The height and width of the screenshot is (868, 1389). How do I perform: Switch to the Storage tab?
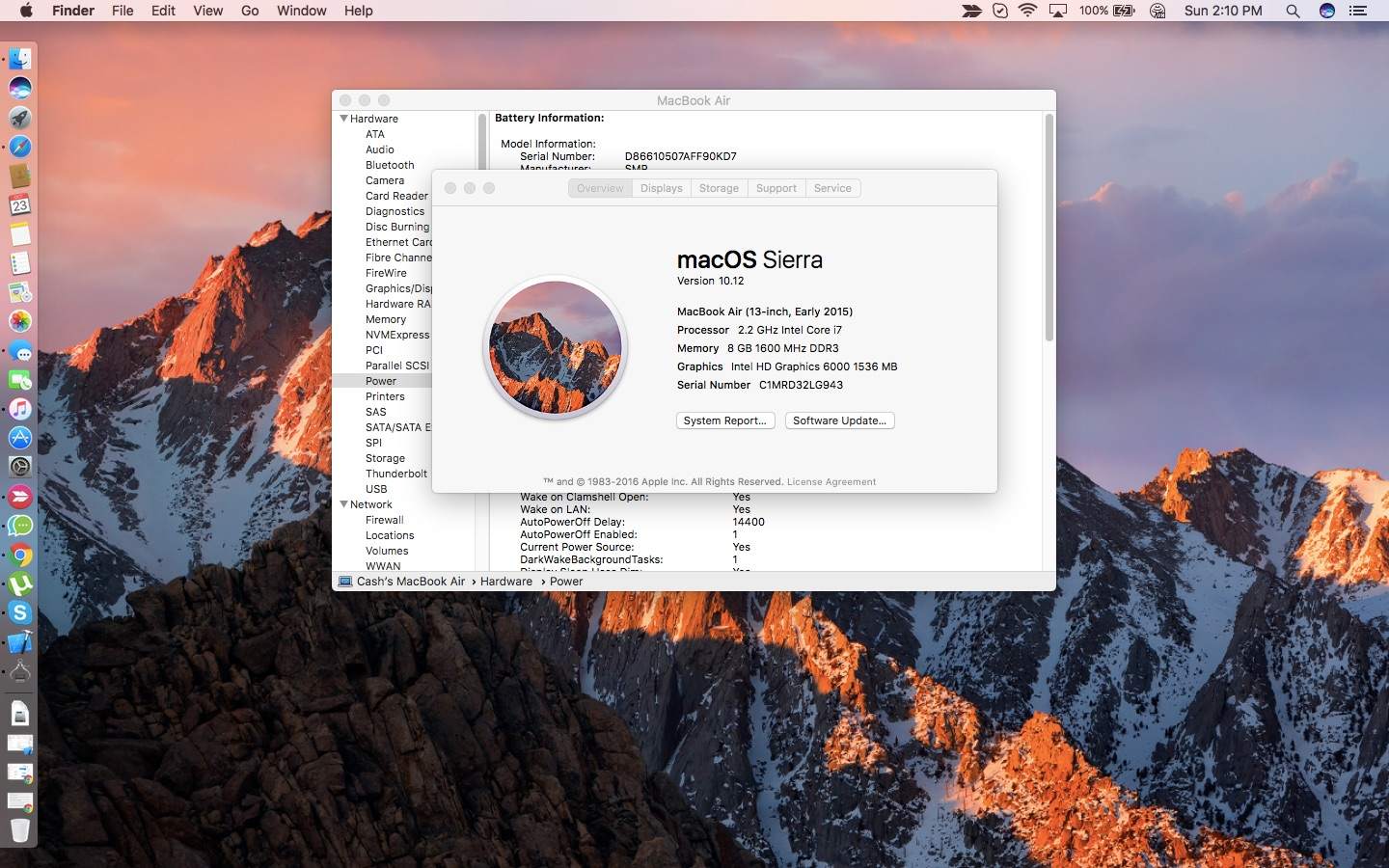pos(719,188)
